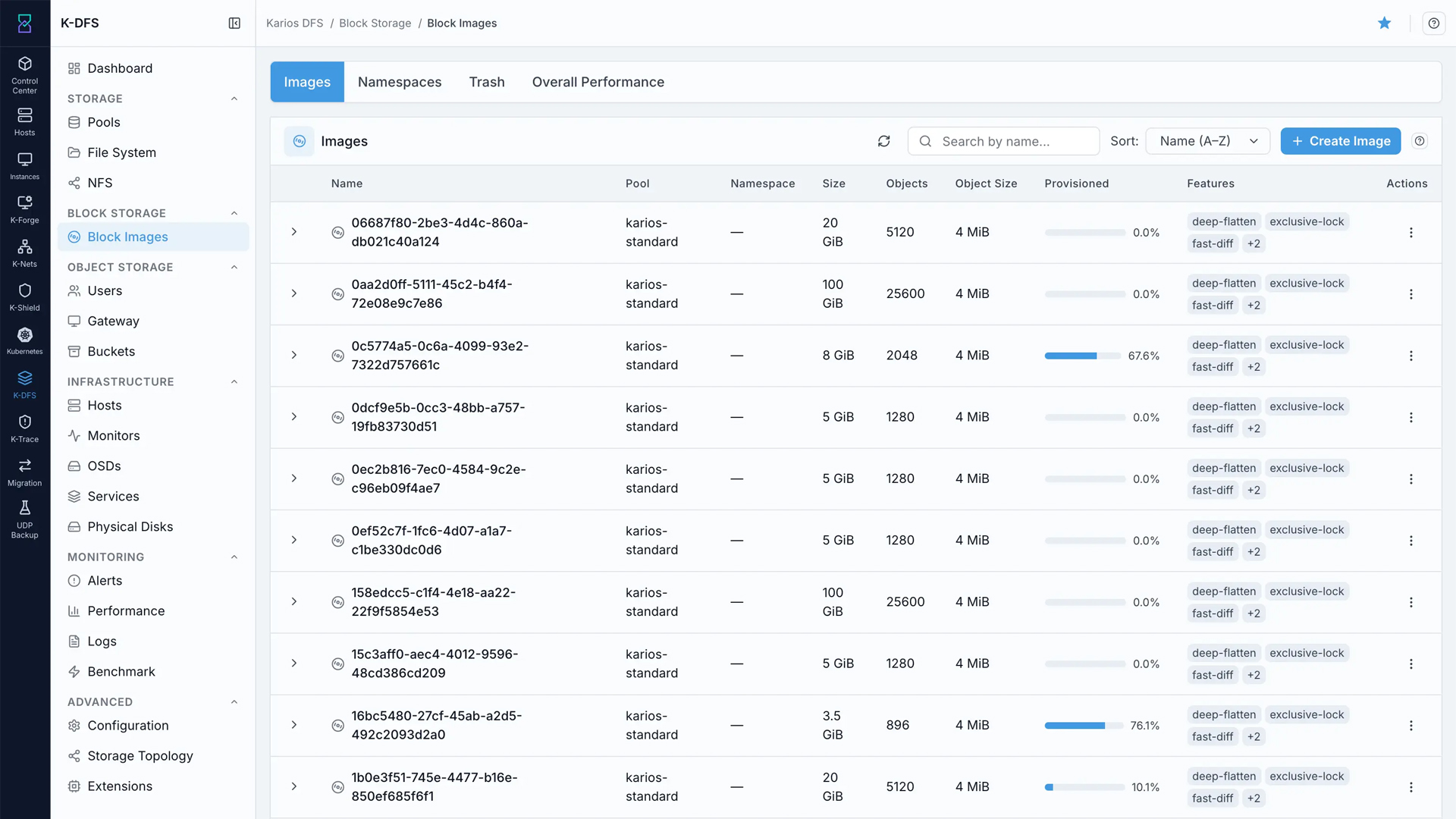
Task: Click the Create Image button
Action: coord(1341,141)
